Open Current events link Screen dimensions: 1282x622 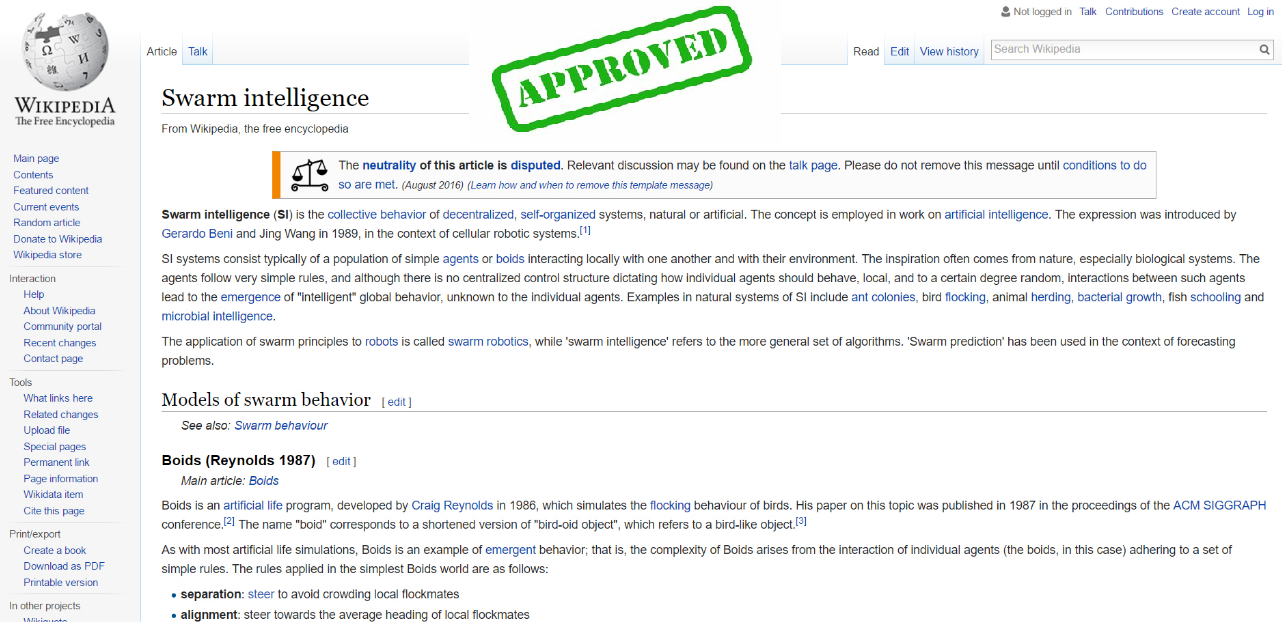tap(46, 206)
